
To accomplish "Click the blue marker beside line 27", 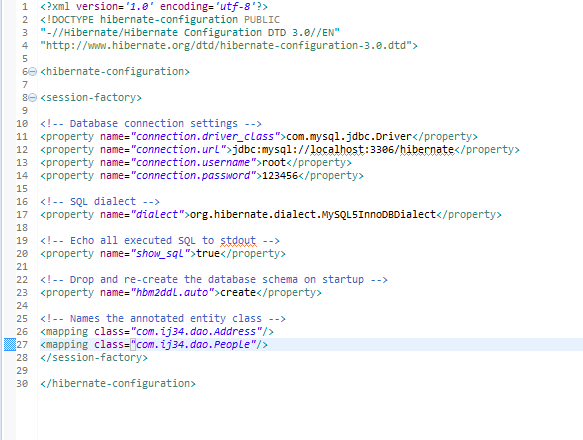I will [x=10, y=344].
